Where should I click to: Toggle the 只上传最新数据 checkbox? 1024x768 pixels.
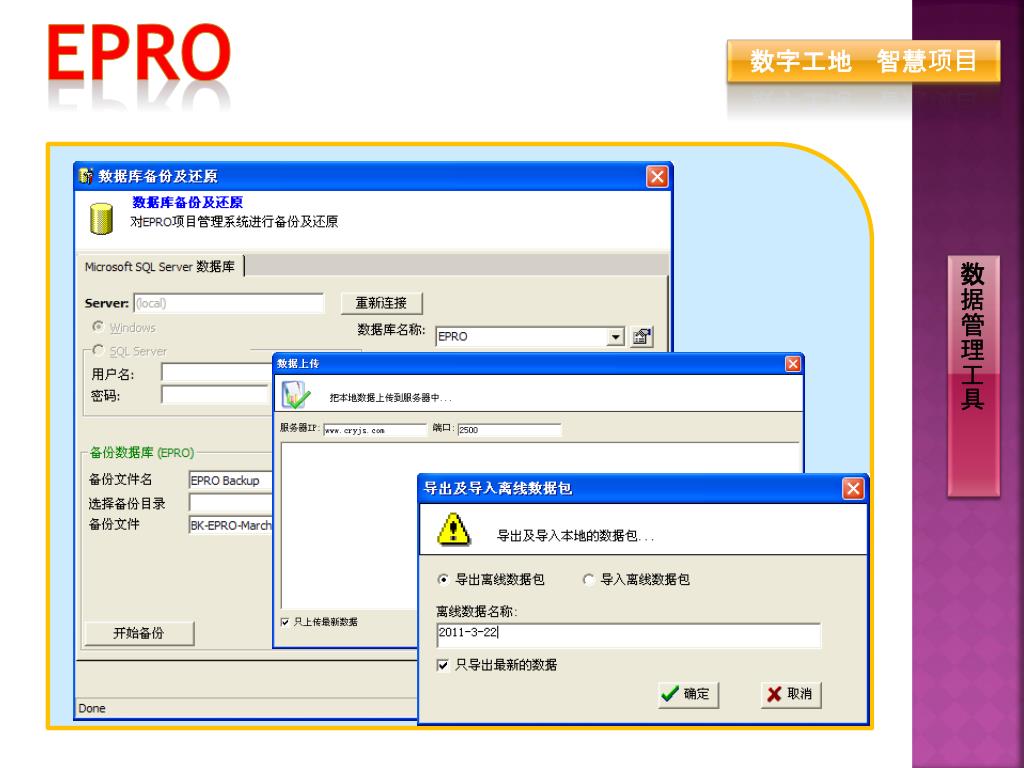tap(285, 622)
